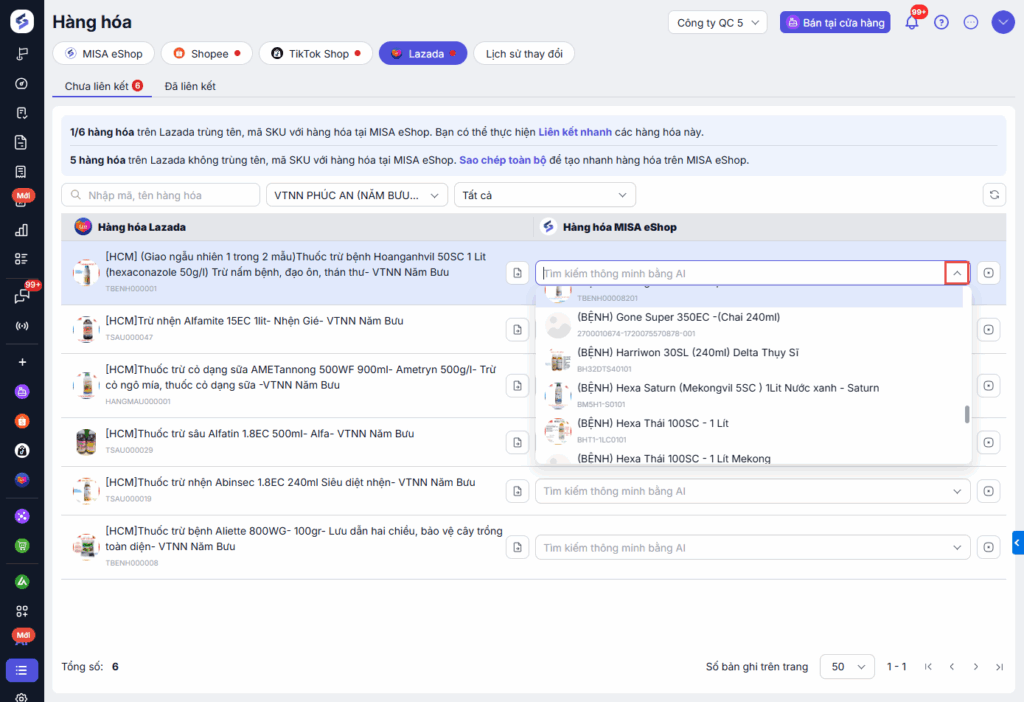Click the link action icon on Abinsec row
Screen dimensions: 1024x702
[989, 491]
